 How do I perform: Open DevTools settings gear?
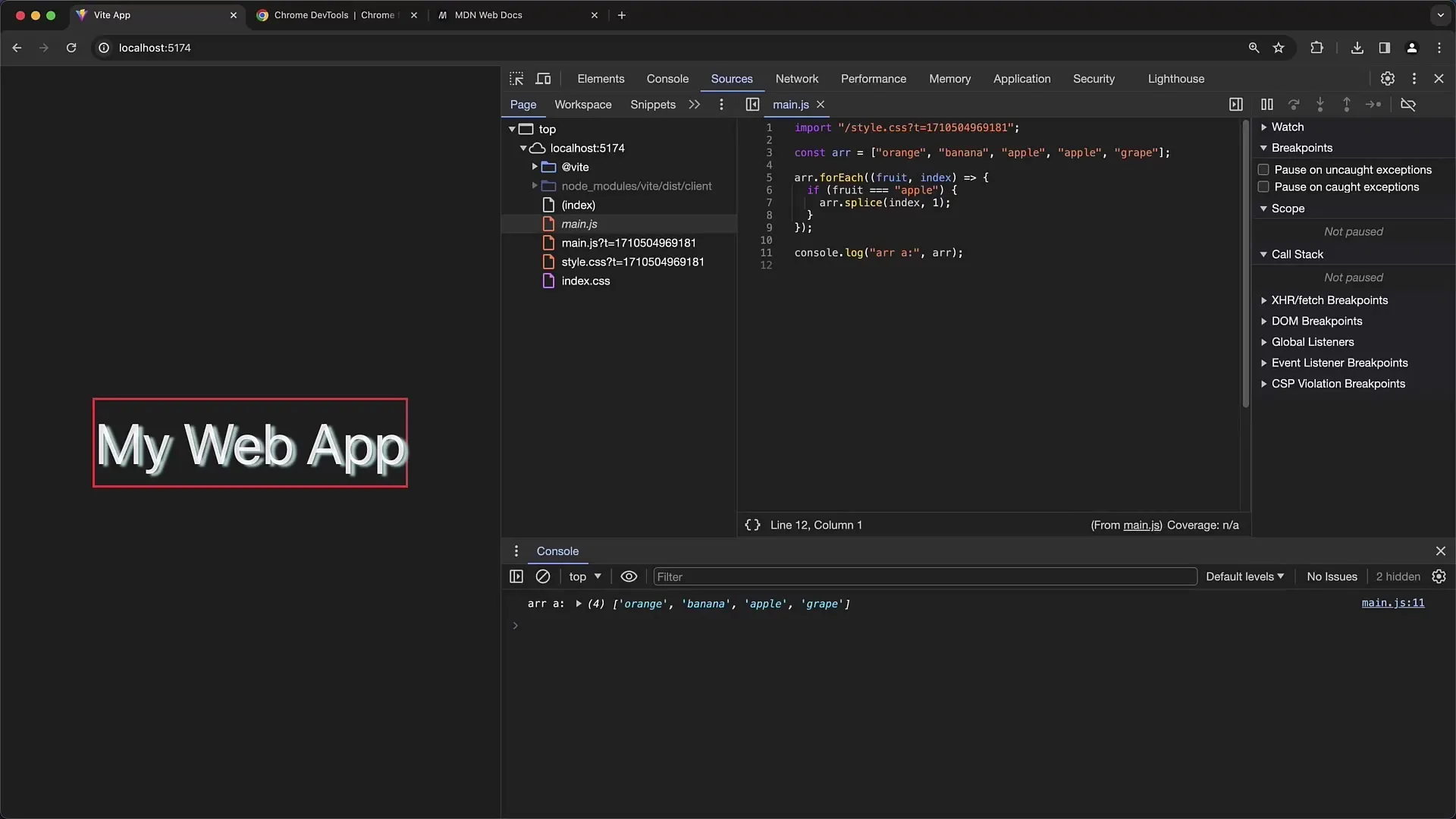click(1388, 79)
